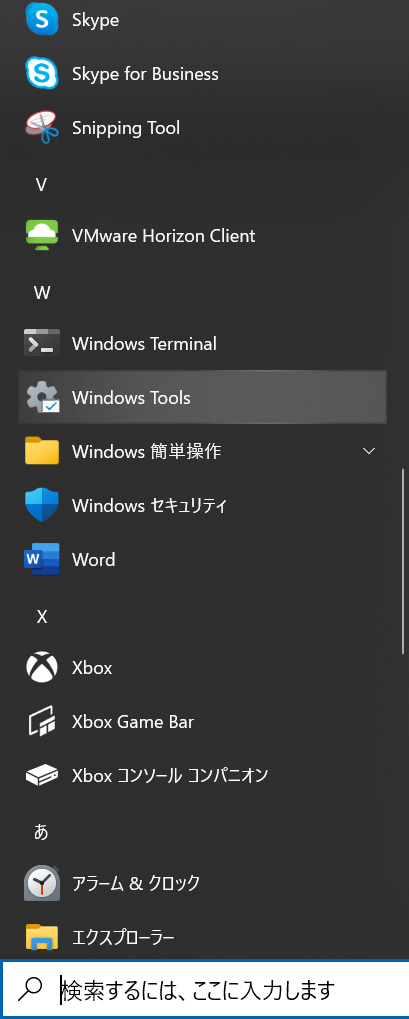Select the Snipping Tool label
This screenshot has height=1019, width=409.
pos(125,128)
